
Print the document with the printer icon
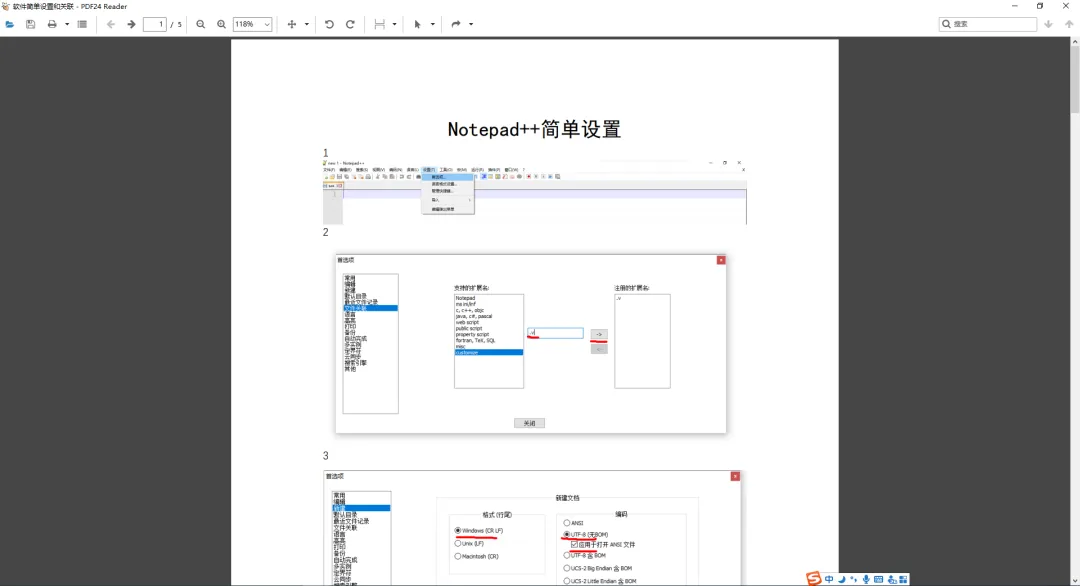click(52, 24)
